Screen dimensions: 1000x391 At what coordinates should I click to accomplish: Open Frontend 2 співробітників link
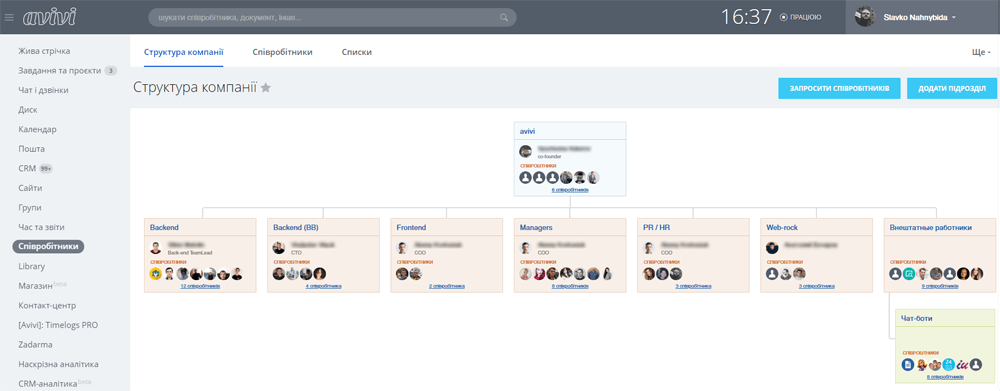pos(446,286)
